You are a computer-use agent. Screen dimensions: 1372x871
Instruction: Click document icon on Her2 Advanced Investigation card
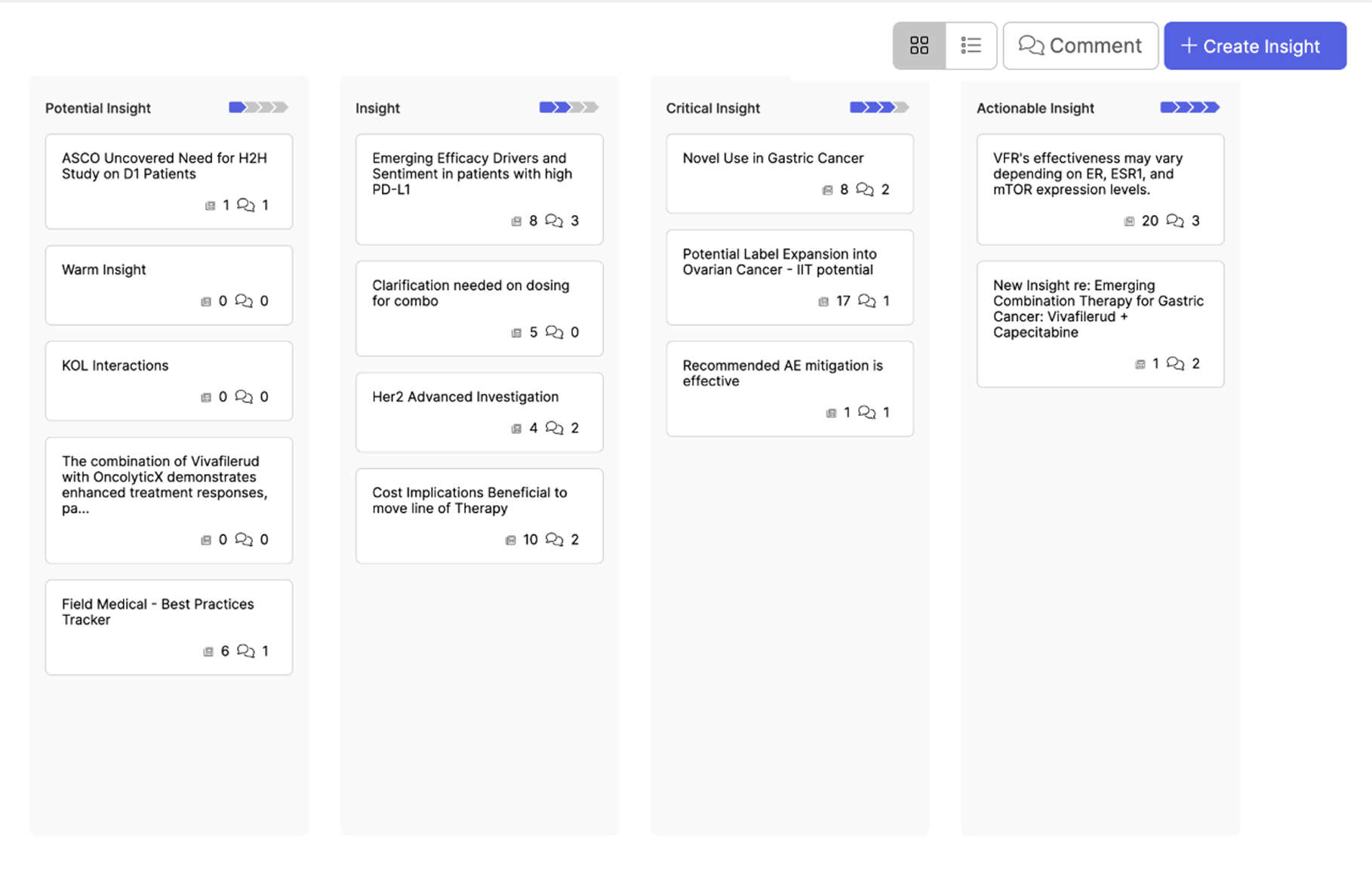(x=516, y=429)
